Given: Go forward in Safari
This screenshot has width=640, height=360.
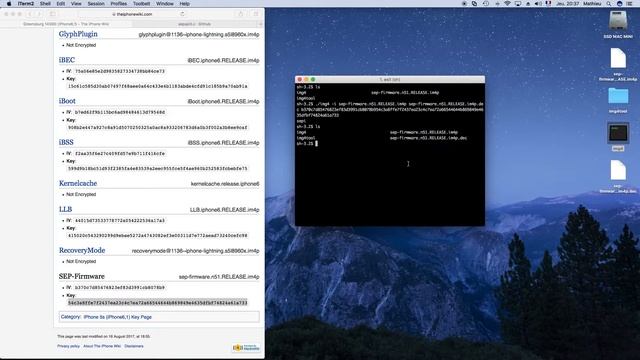Looking at the screenshot, I should click(39, 14).
